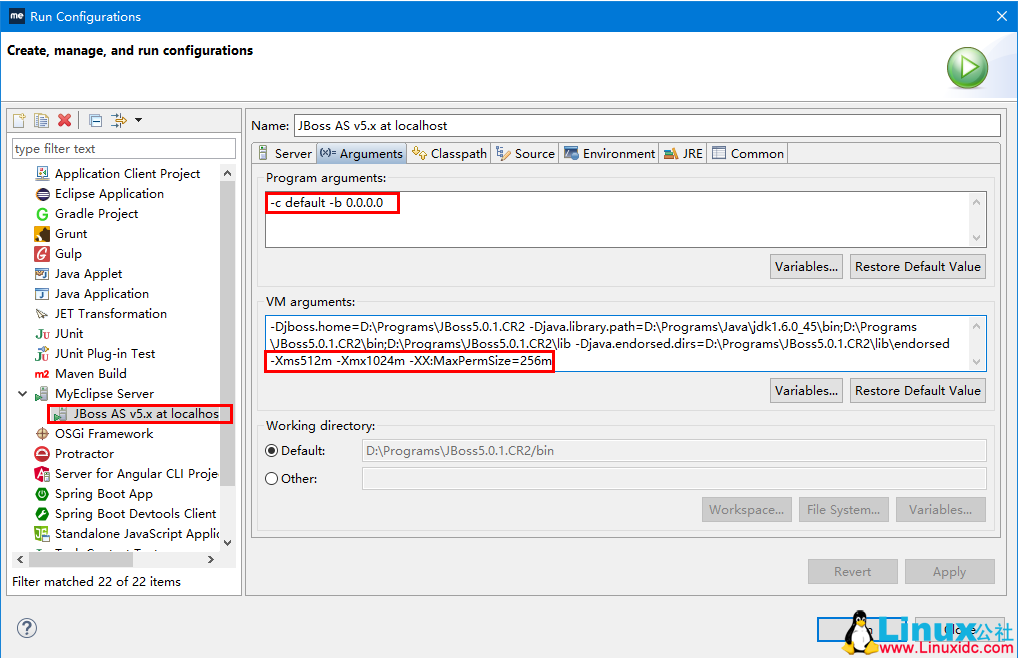Select Spring Boot App configuration type
Screen dimensions: 1018x658
click(x=103, y=493)
